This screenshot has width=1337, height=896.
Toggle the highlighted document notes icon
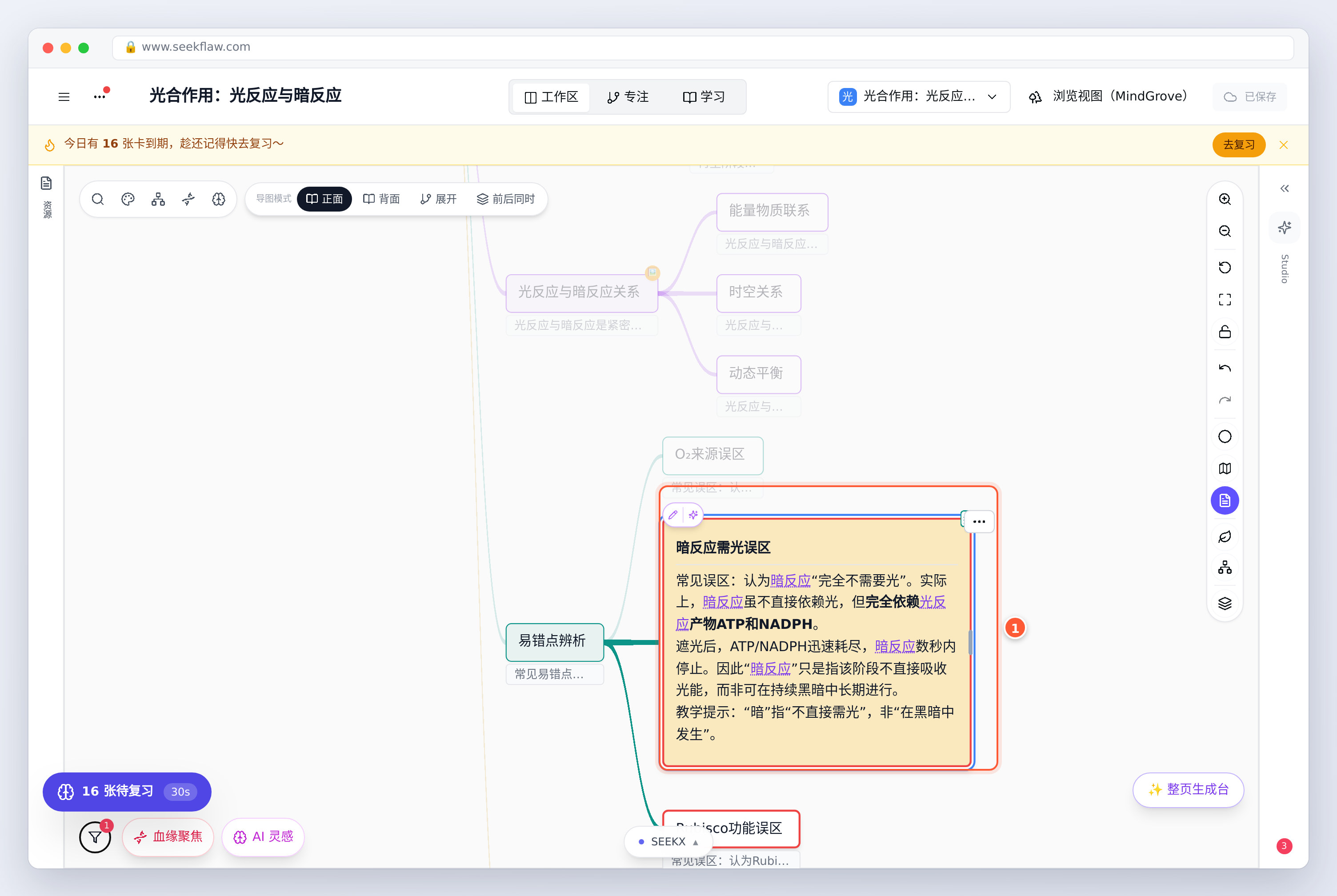1225,500
